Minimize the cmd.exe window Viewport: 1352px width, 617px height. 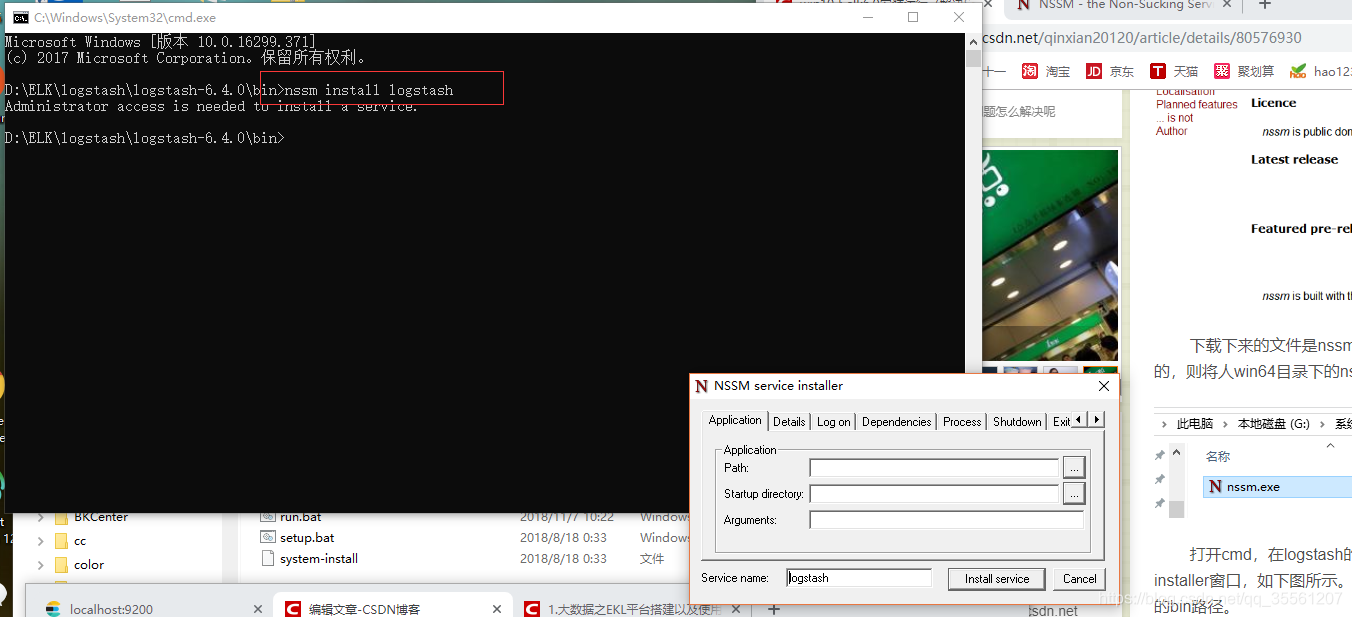point(866,17)
